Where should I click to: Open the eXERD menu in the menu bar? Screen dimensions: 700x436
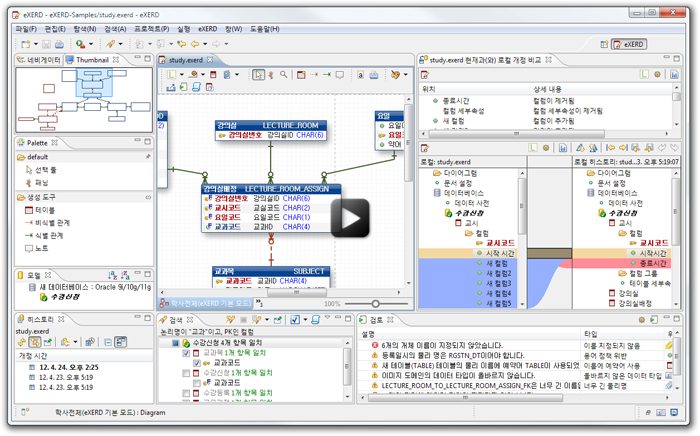point(208,29)
